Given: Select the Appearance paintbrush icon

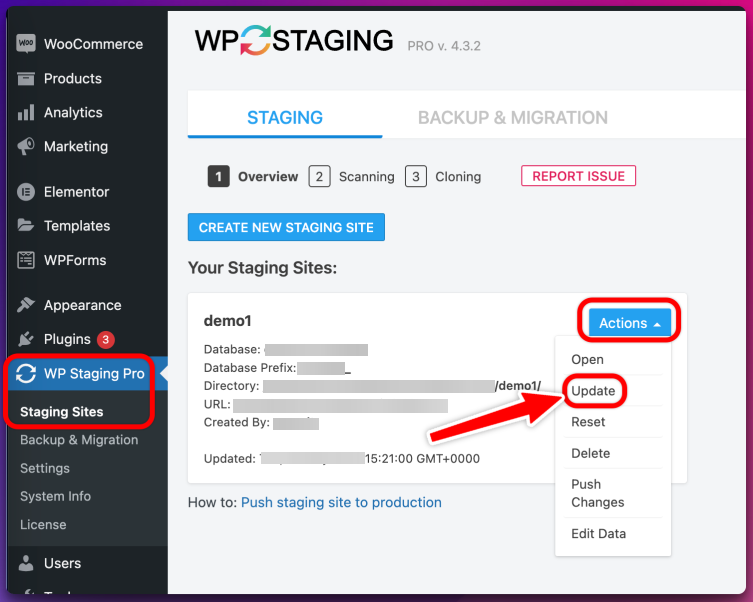Looking at the screenshot, I should (x=26, y=305).
